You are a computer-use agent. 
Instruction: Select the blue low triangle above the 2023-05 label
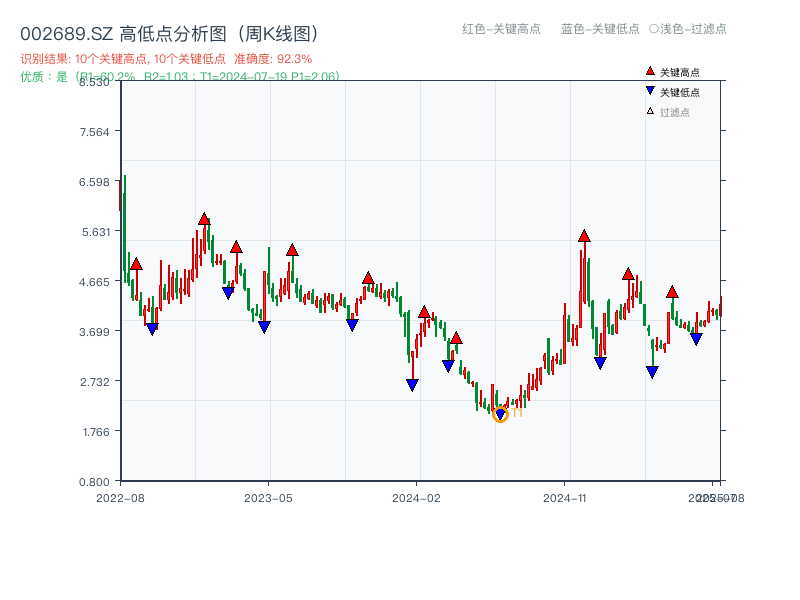click(264, 327)
